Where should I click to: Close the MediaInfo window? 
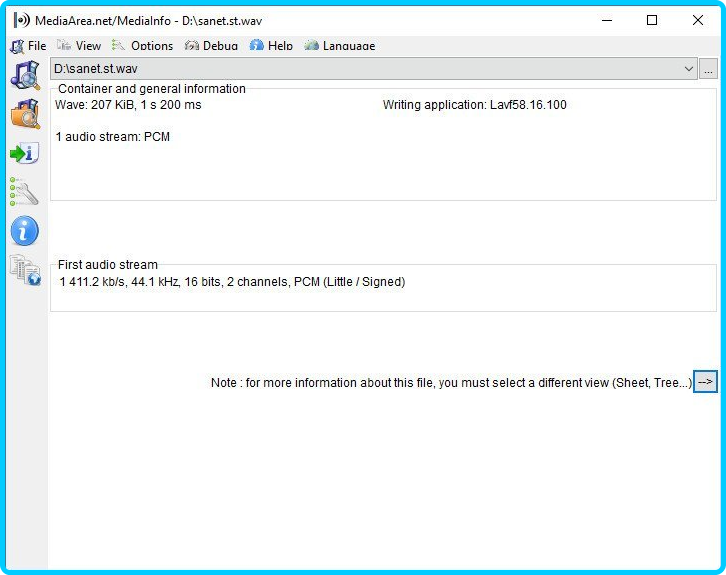click(x=698, y=20)
